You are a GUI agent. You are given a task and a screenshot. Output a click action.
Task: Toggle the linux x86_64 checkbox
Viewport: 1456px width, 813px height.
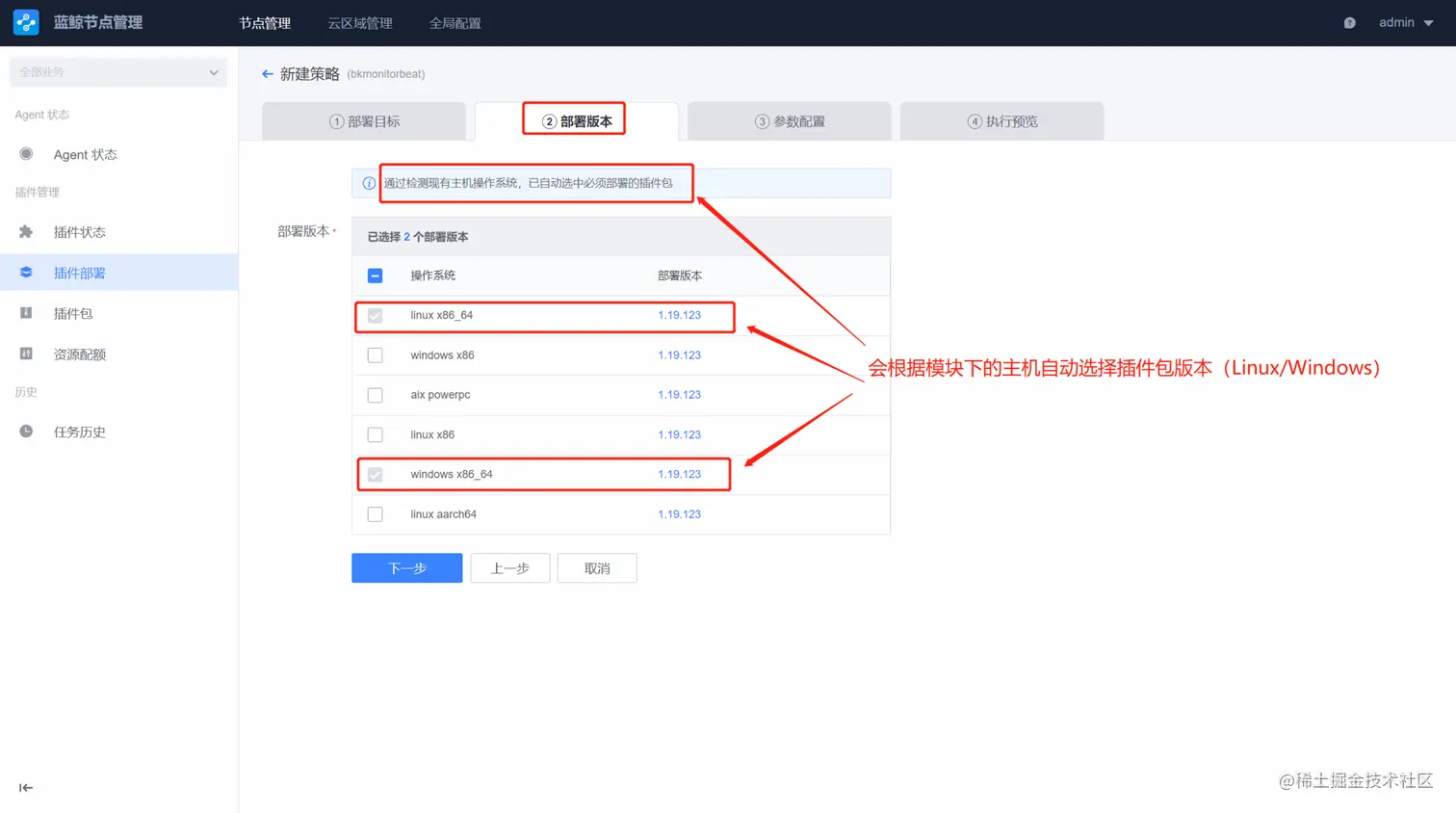(x=376, y=316)
